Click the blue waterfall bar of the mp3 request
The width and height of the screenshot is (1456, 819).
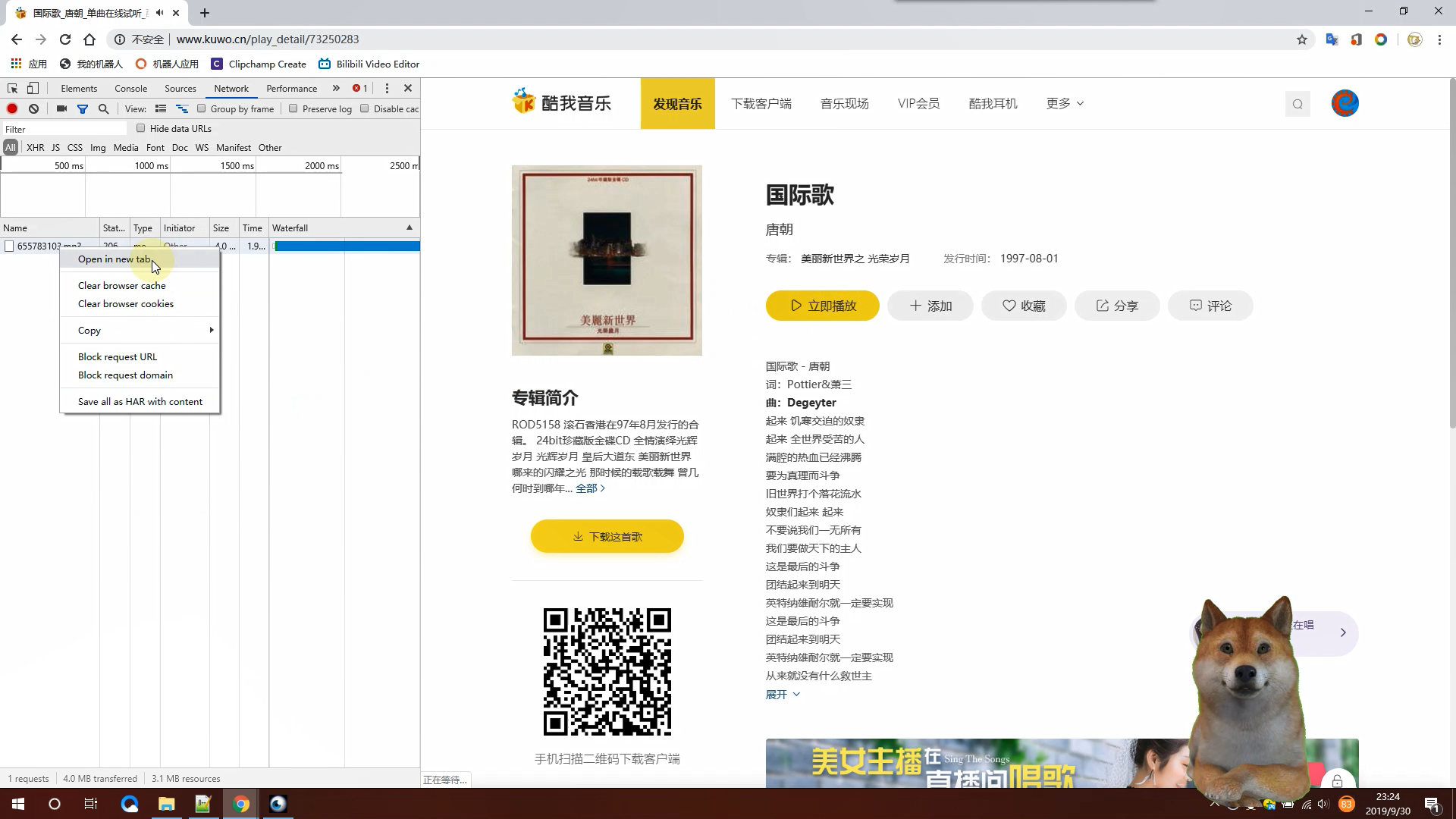347,246
